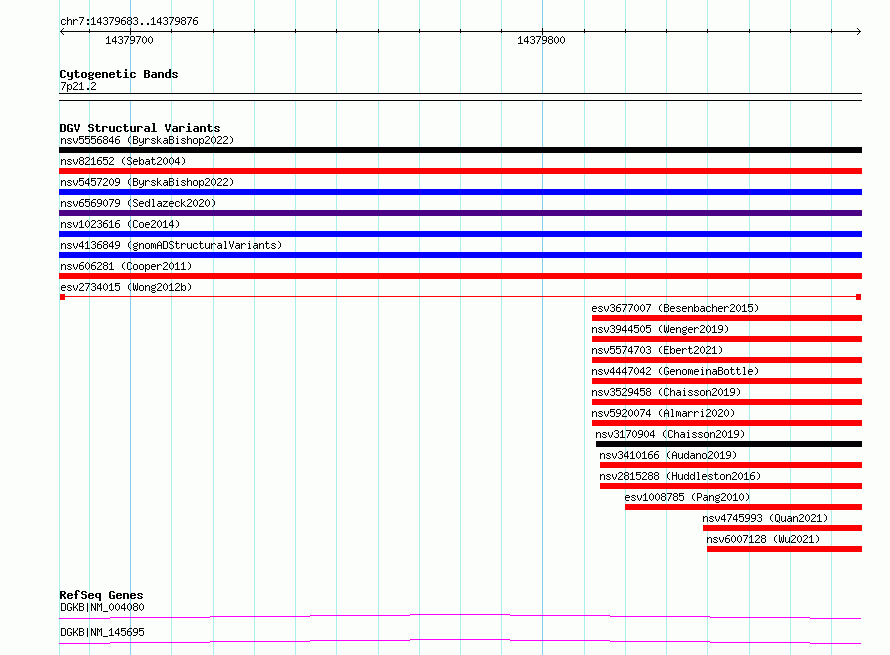Open DGKB|NM_145695 RefSeq gene label
Image resolution: width=890 pixels, height=655 pixels.
[102, 632]
